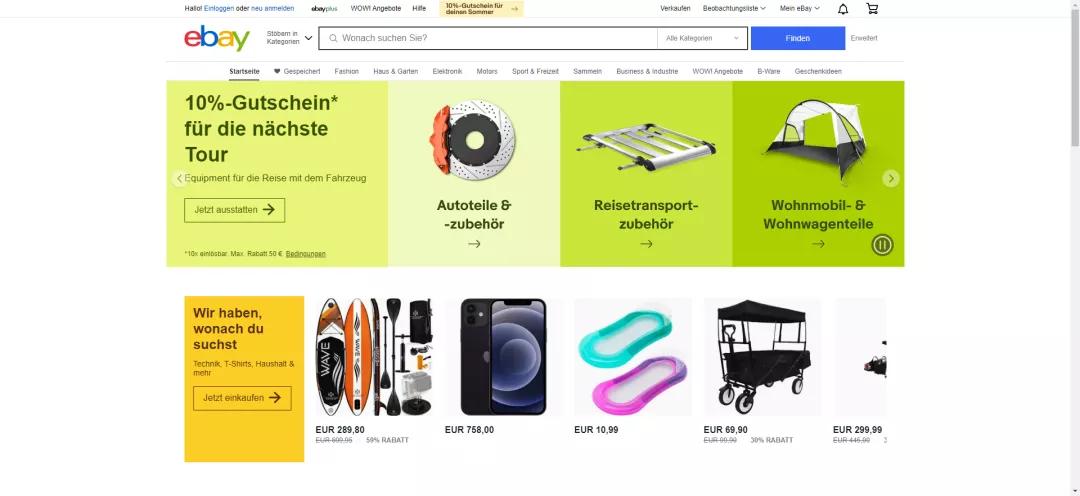Image resolution: width=1080 pixels, height=496 pixels.
Task: Open the iPhone product thumbnail
Action: tap(503, 357)
